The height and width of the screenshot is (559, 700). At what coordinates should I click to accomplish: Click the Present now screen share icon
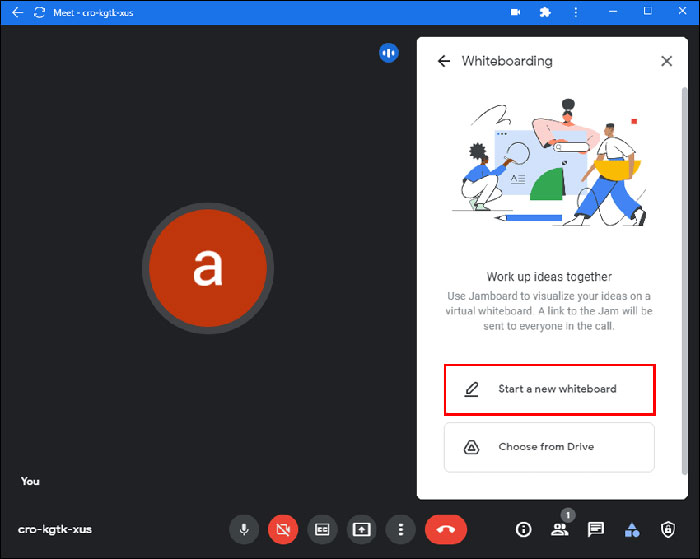pos(361,529)
